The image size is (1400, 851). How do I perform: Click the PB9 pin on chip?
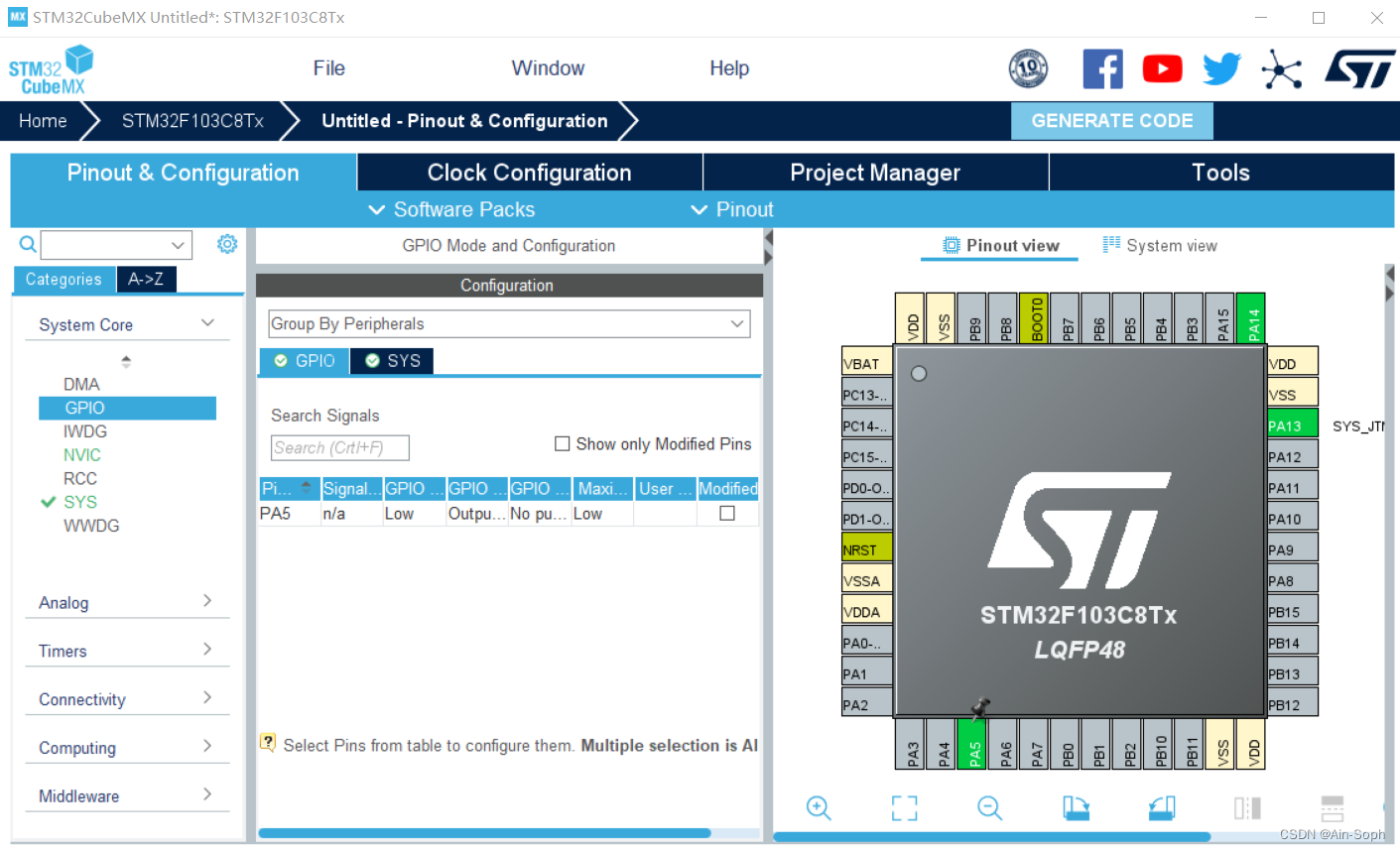pos(972,317)
